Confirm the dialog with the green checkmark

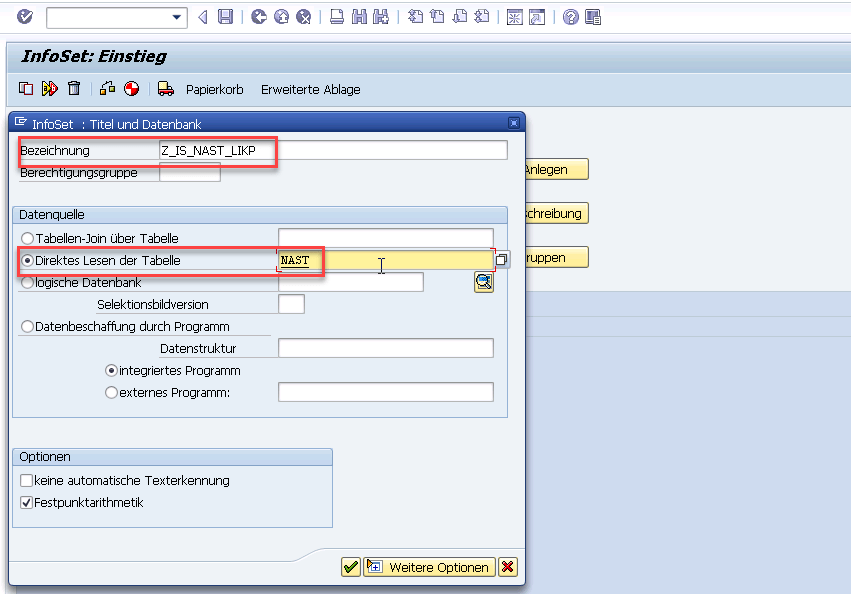(x=350, y=567)
